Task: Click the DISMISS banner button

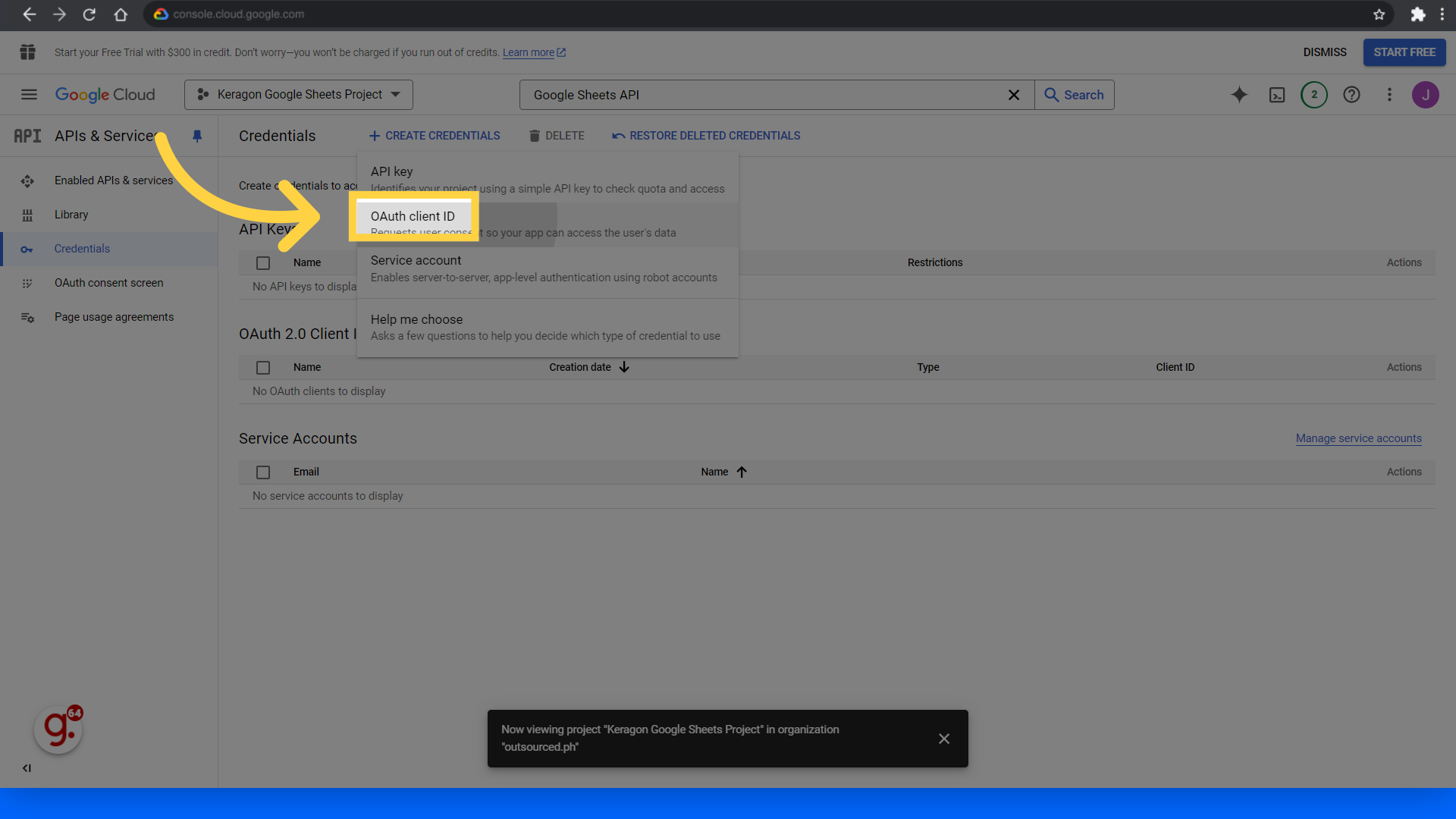Action: pos(1325,52)
